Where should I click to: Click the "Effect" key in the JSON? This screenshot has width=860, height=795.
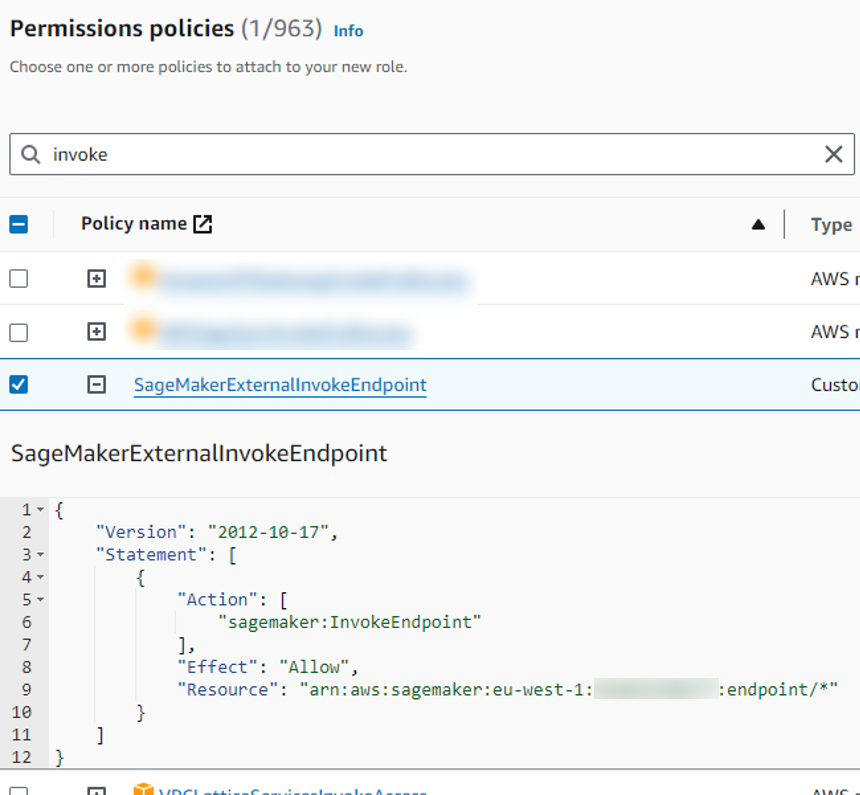click(x=218, y=667)
